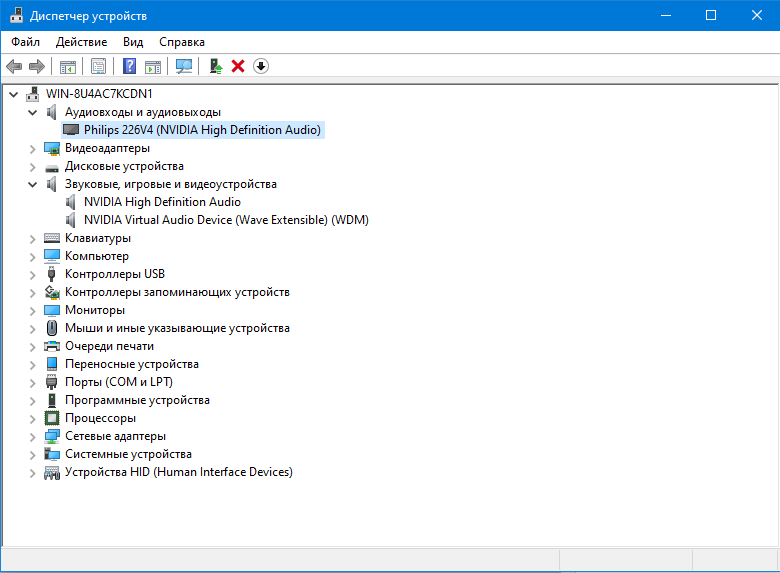Expand the Видеоадаптеры node
The height and width of the screenshot is (573, 780).
pyautogui.click(x=32, y=149)
